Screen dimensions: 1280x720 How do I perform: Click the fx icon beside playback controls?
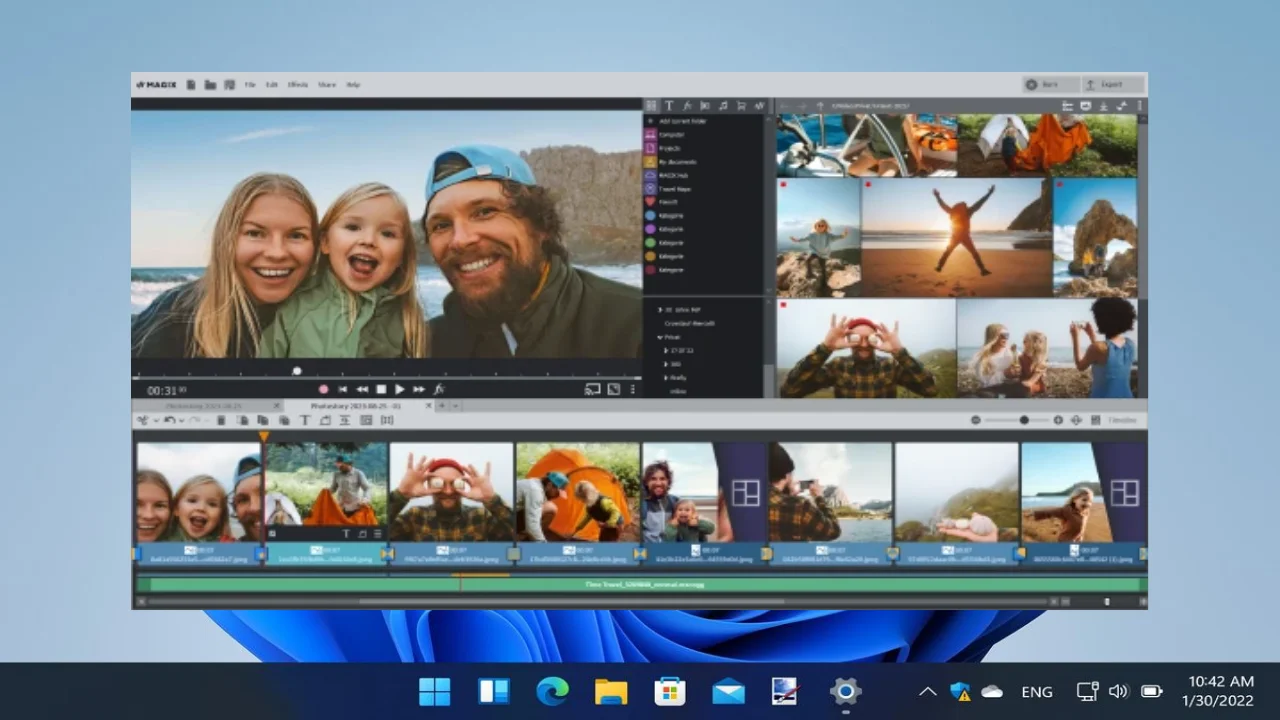pyautogui.click(x=438, y=389)
